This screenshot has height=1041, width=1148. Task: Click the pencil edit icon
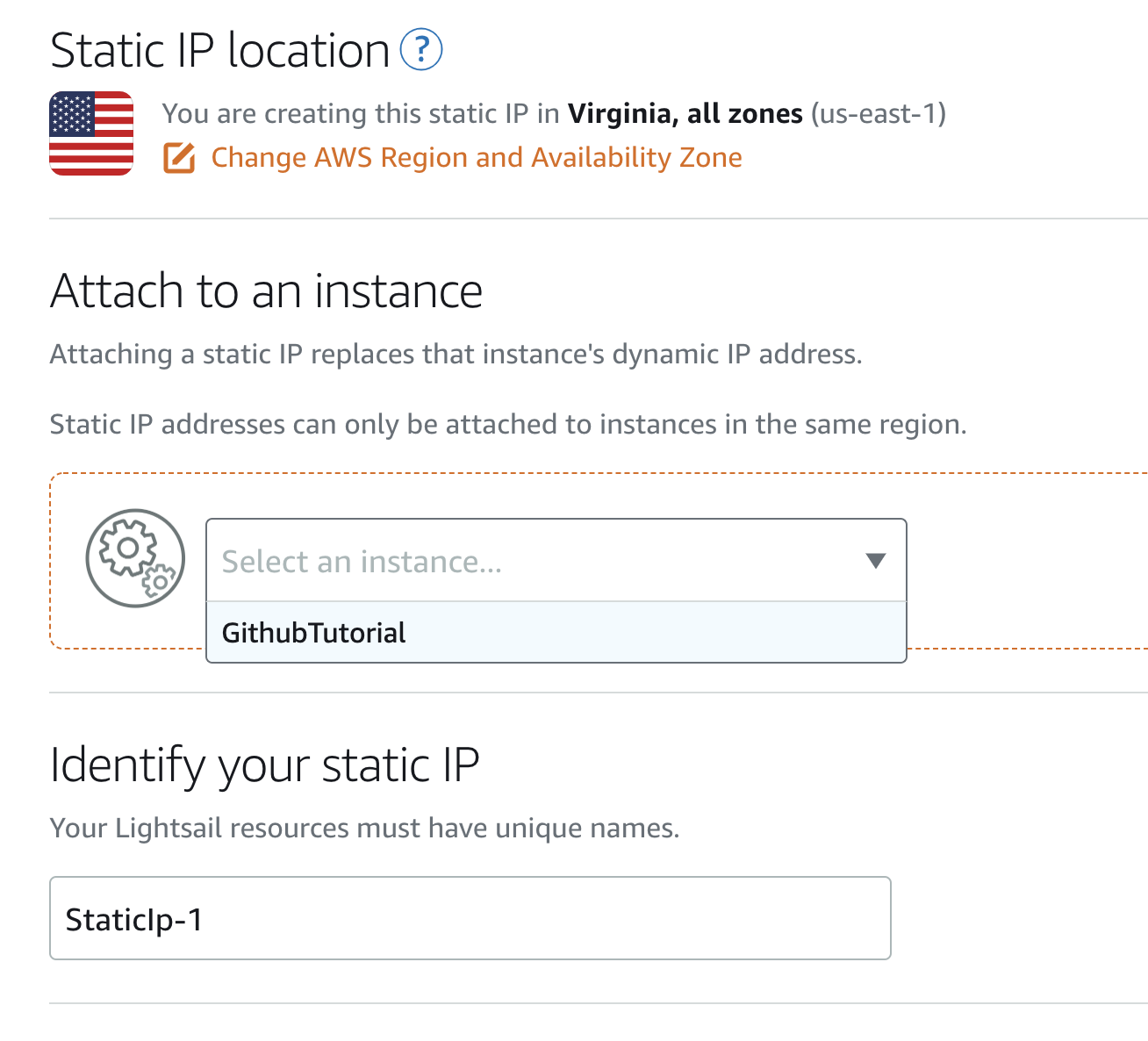click(x=179, y=158)
